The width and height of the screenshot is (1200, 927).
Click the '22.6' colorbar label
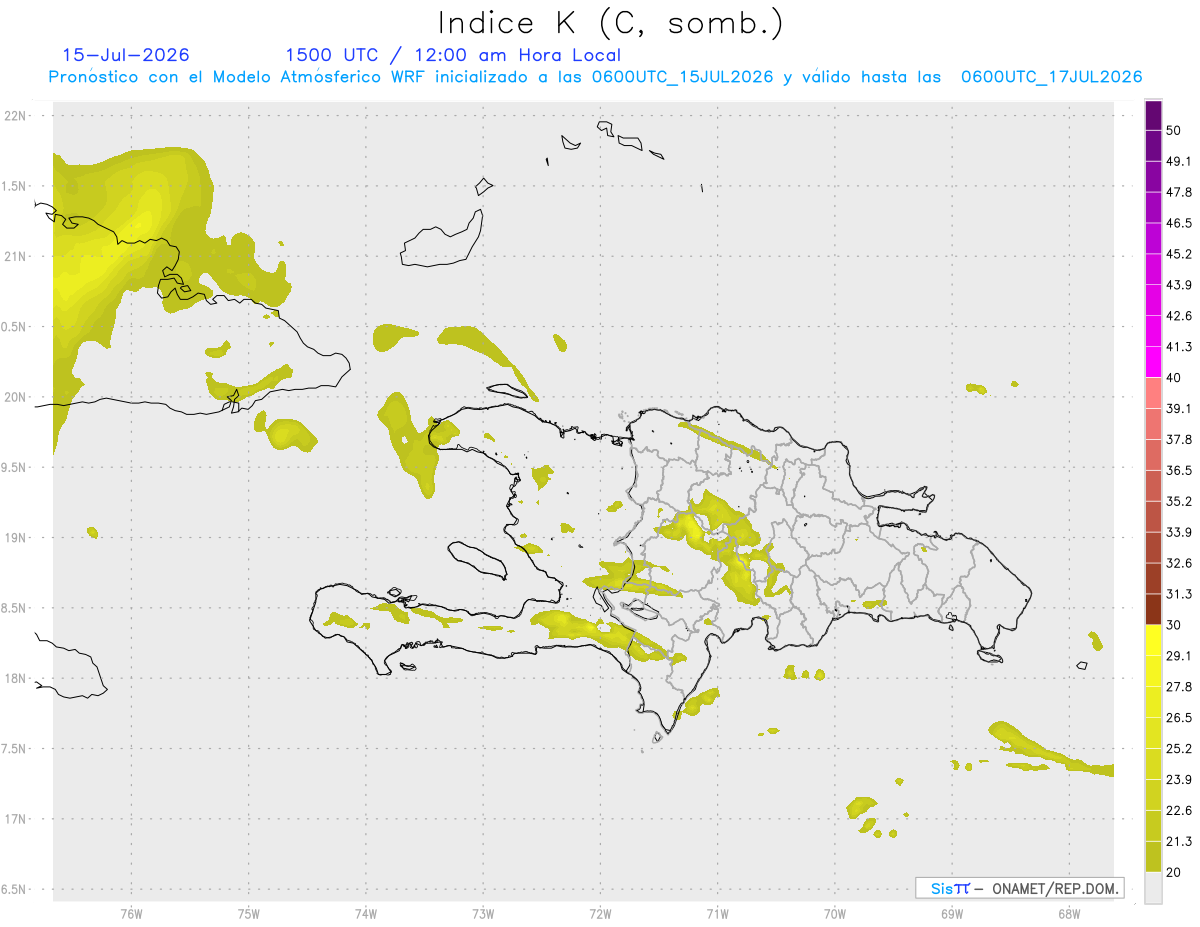pyautogui.click(x=1179, y=810)
